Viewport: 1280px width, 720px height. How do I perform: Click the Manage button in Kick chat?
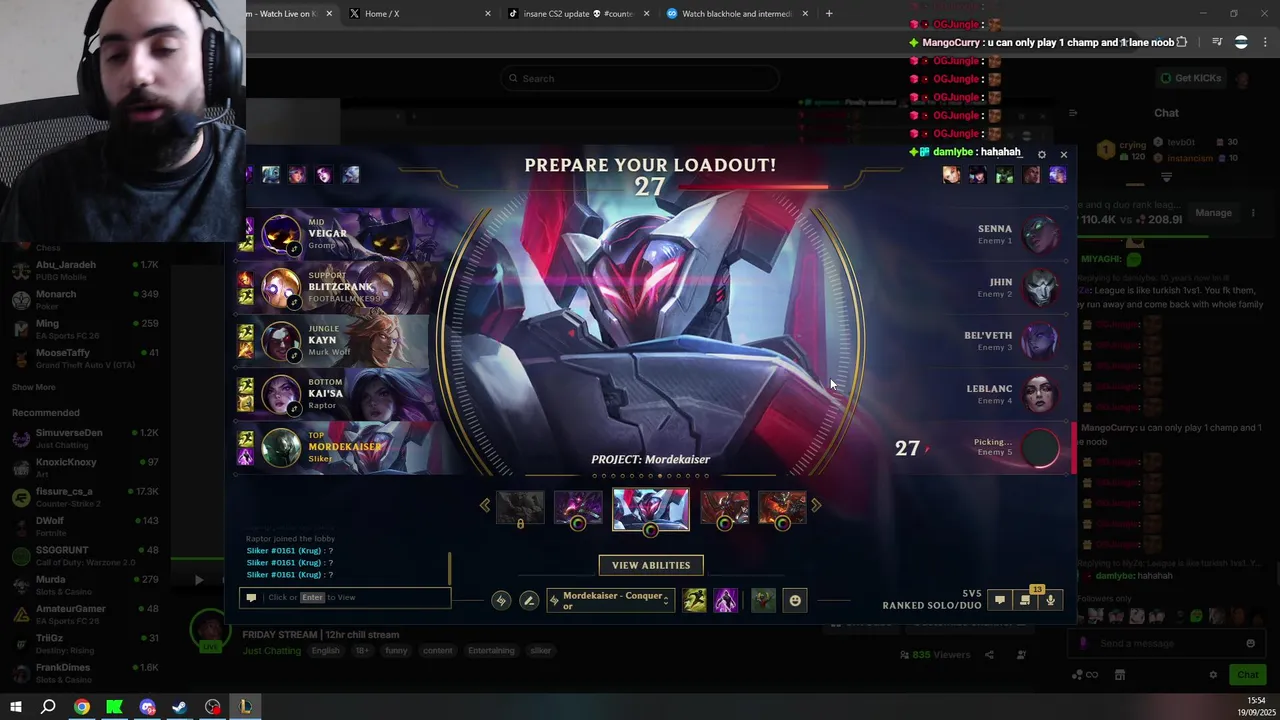point(1213,212)
